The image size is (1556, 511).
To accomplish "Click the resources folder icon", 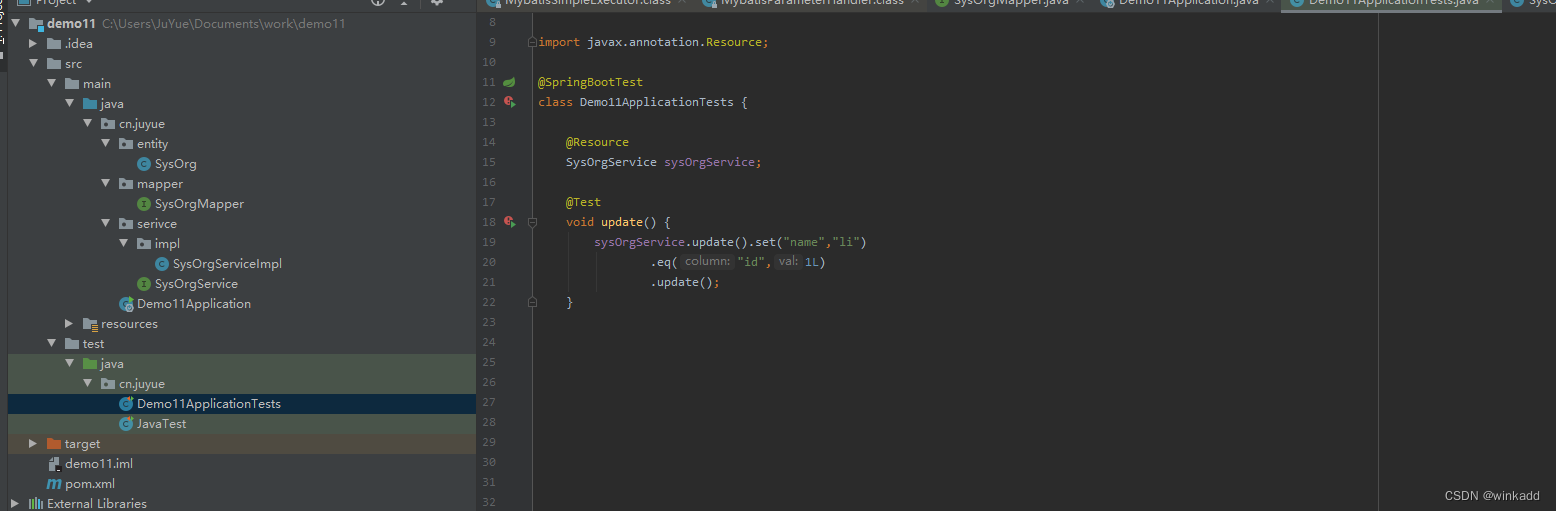I will click(x=90, y=324).
